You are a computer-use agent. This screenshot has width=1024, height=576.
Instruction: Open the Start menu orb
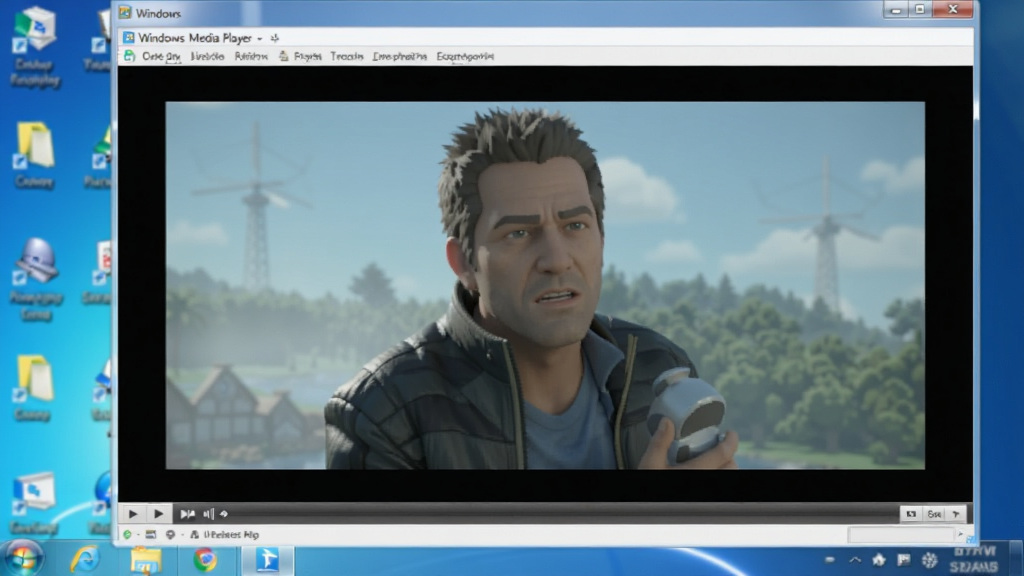coord(23,559)
